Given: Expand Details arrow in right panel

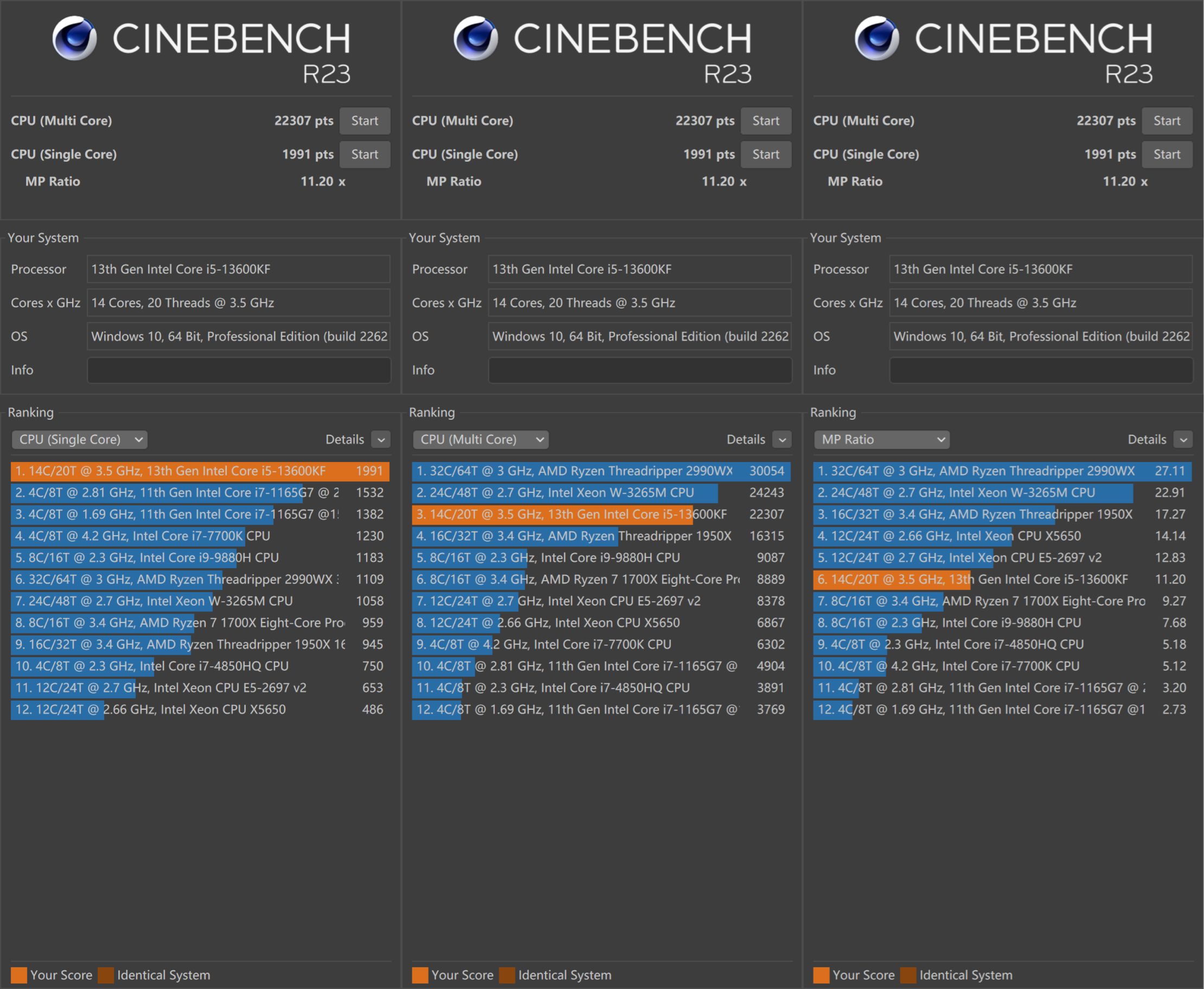Looking at the screenshot, I should [x=1183, y=439].
